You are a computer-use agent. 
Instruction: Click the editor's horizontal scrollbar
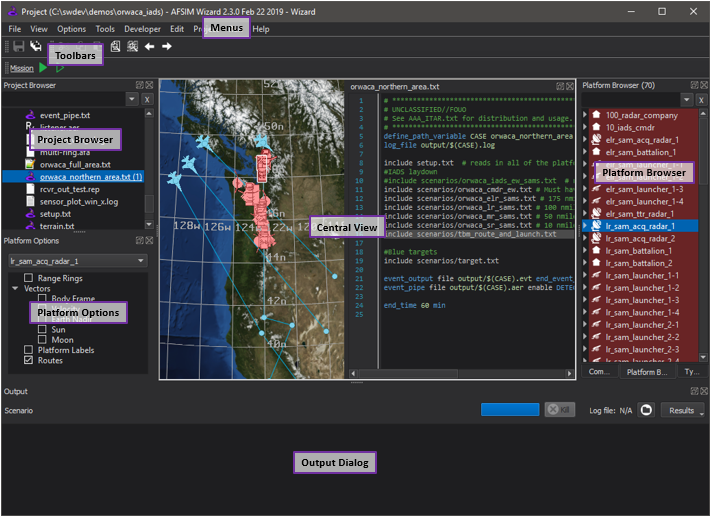tap(461, 373)
